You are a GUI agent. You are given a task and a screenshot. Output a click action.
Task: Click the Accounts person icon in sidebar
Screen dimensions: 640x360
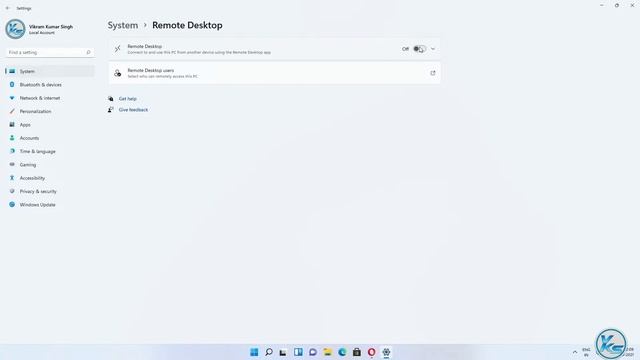[x=12, y=138]
